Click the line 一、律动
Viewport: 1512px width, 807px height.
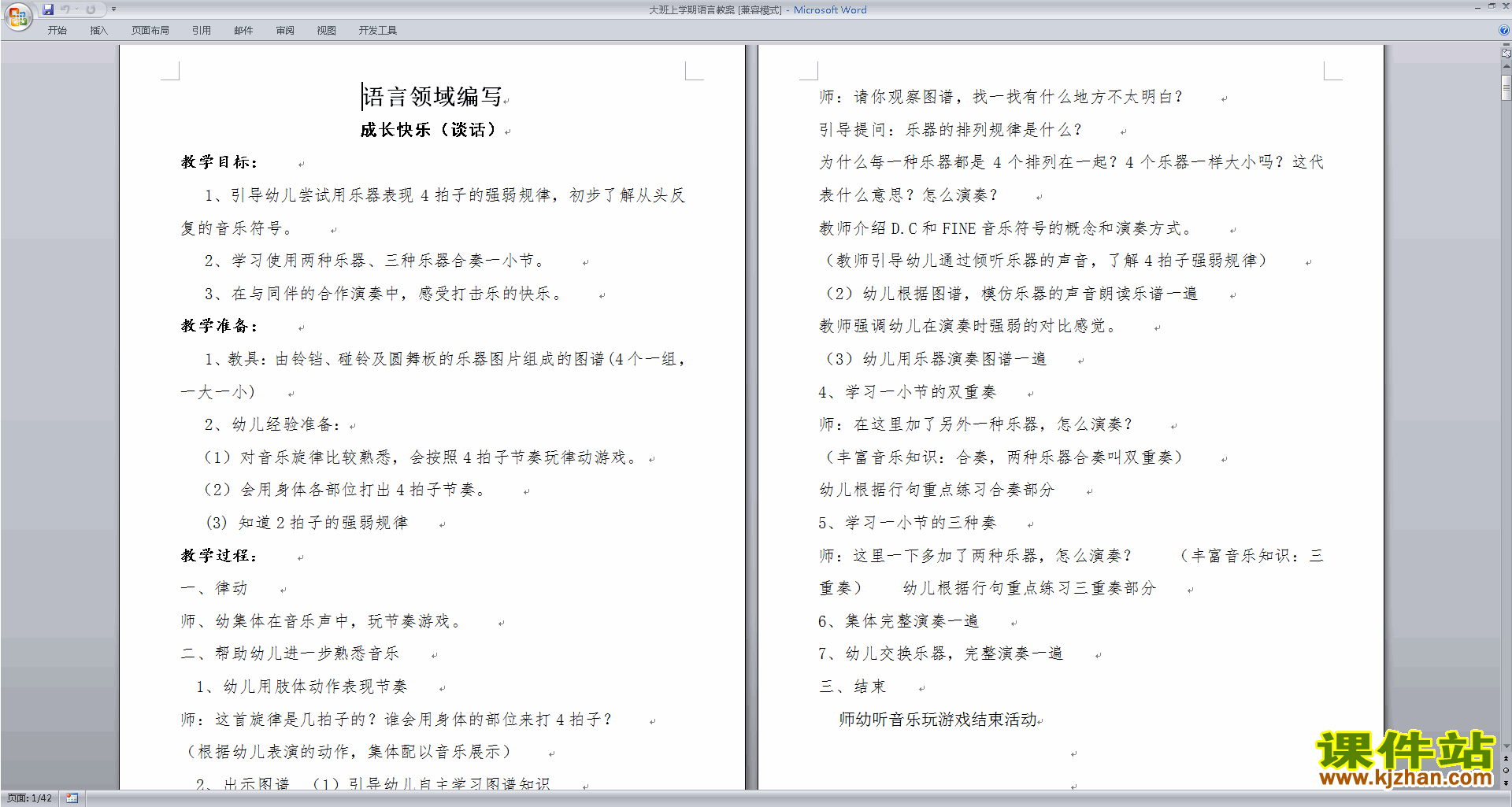point(214,588)
